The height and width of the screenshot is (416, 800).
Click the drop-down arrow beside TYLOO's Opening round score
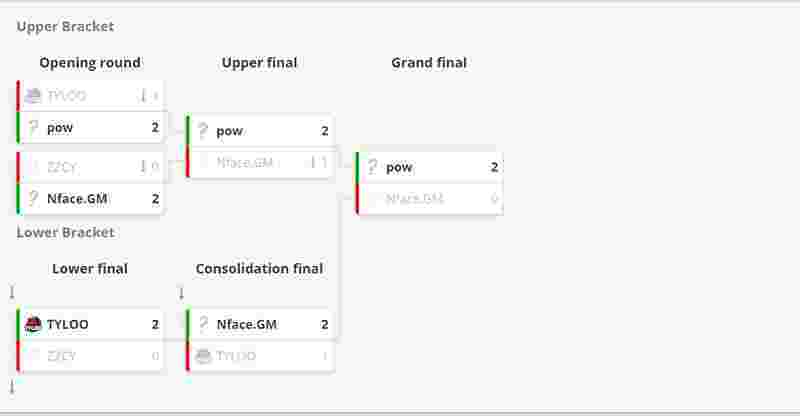(143, 96)
